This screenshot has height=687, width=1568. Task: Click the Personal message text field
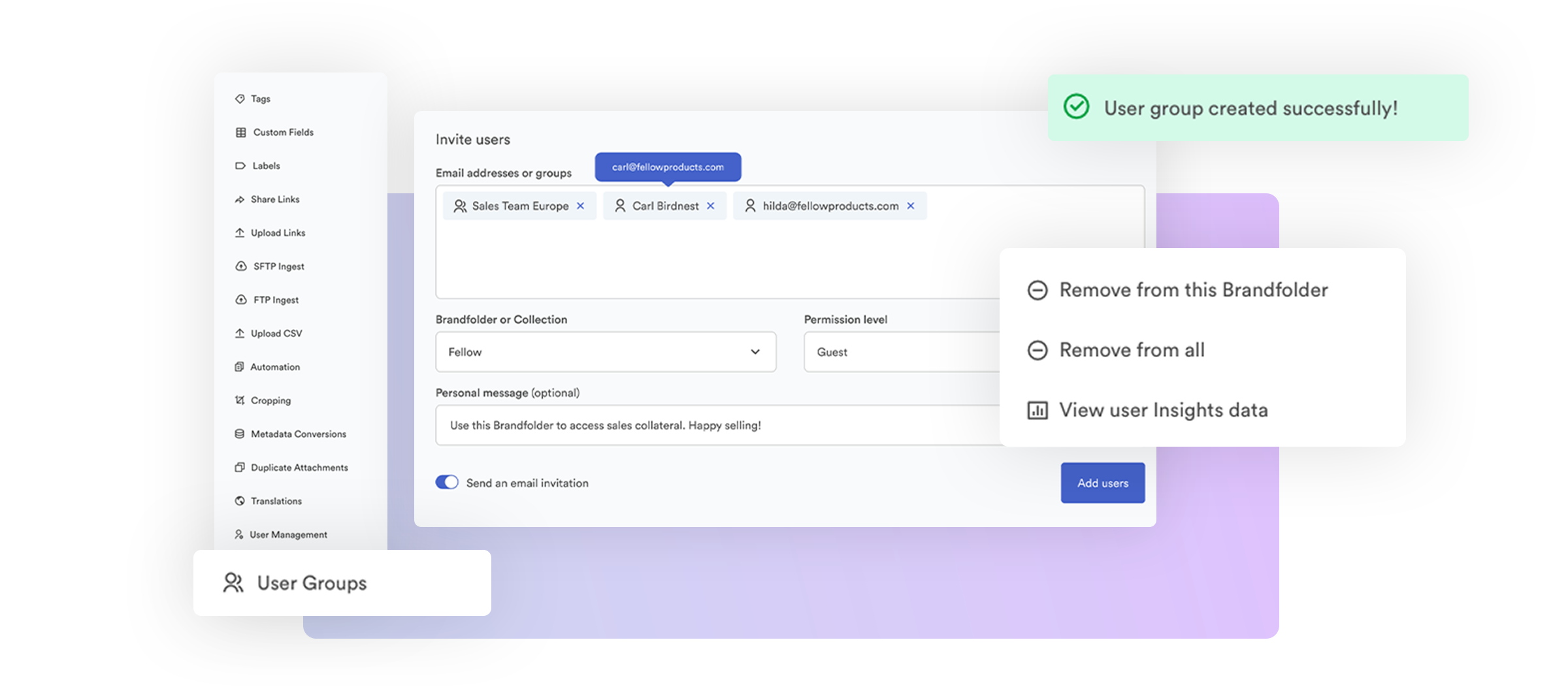coord(717,425)
